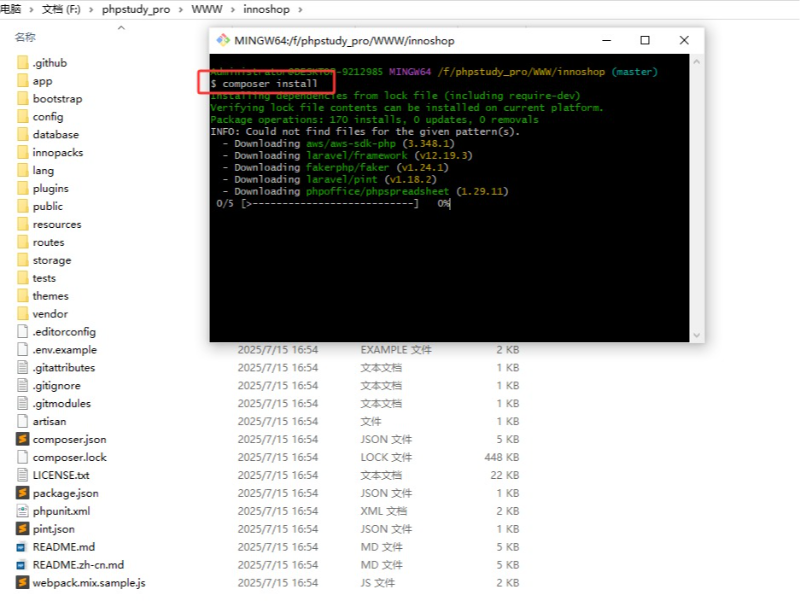Screen dimensions: 800x601
Task: Click the webpack.mix.sample.js file icon
Action: 22,582
